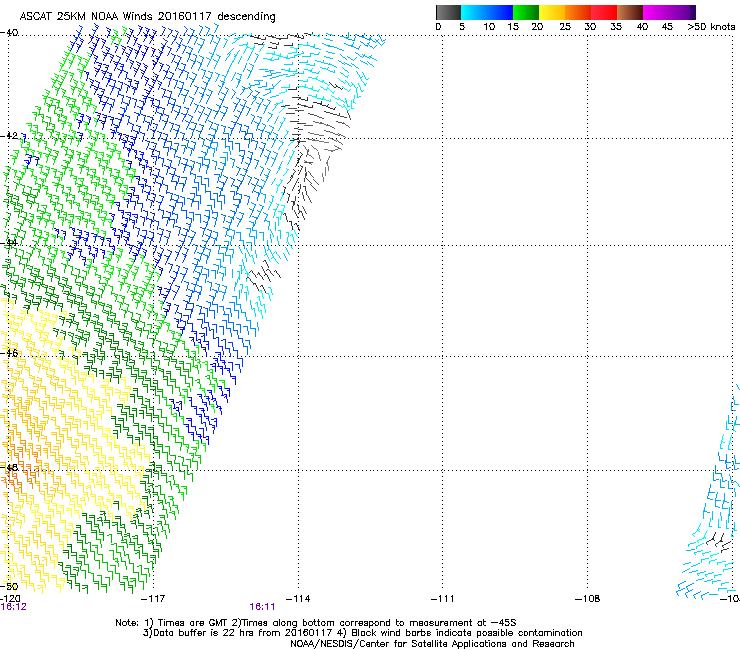740x650 pixels.
Task: Click the yellow 20-25 knots legend segment
Action: point(552,12)
